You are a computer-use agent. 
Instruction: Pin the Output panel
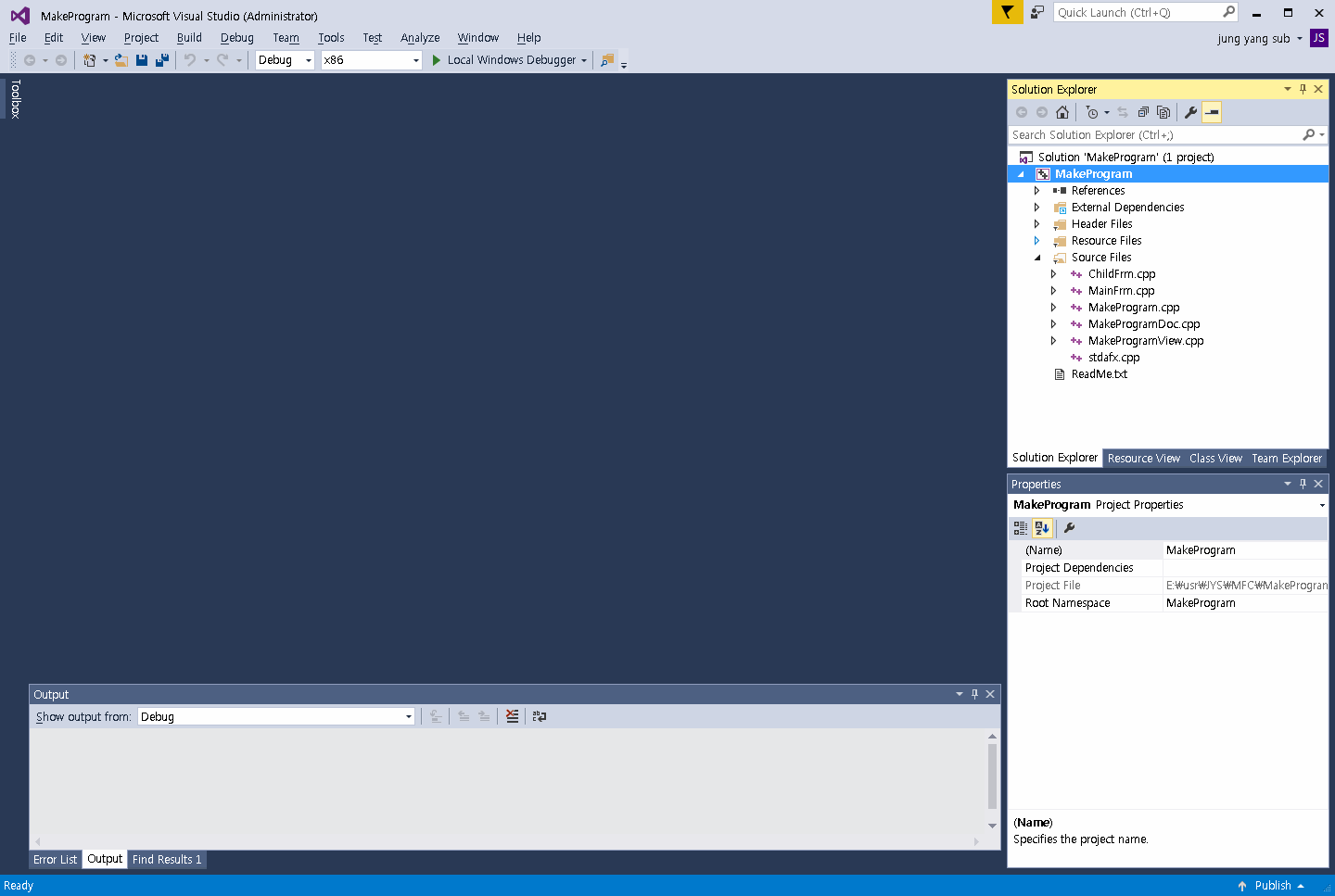click(974, 694)
